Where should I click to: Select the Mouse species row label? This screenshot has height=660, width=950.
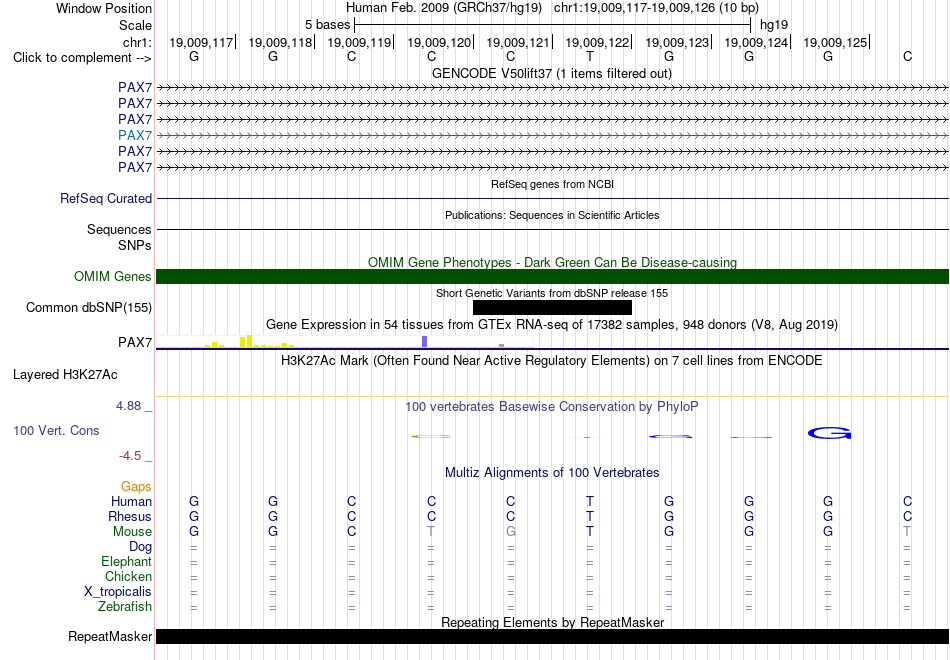[x=132, y=532]
